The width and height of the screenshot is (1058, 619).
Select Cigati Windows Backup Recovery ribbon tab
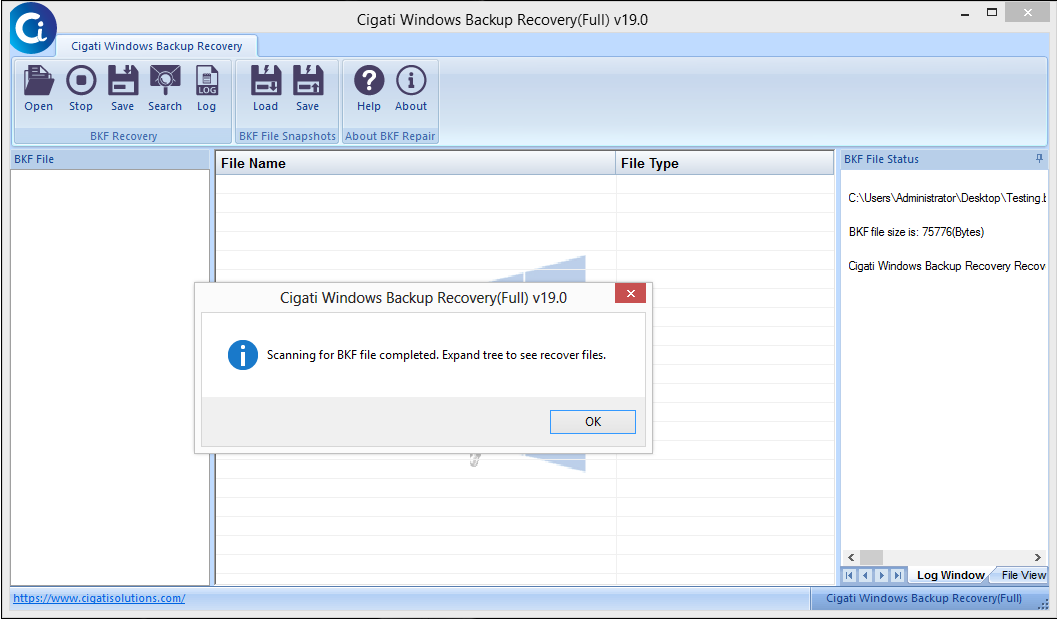click(157, 46)
